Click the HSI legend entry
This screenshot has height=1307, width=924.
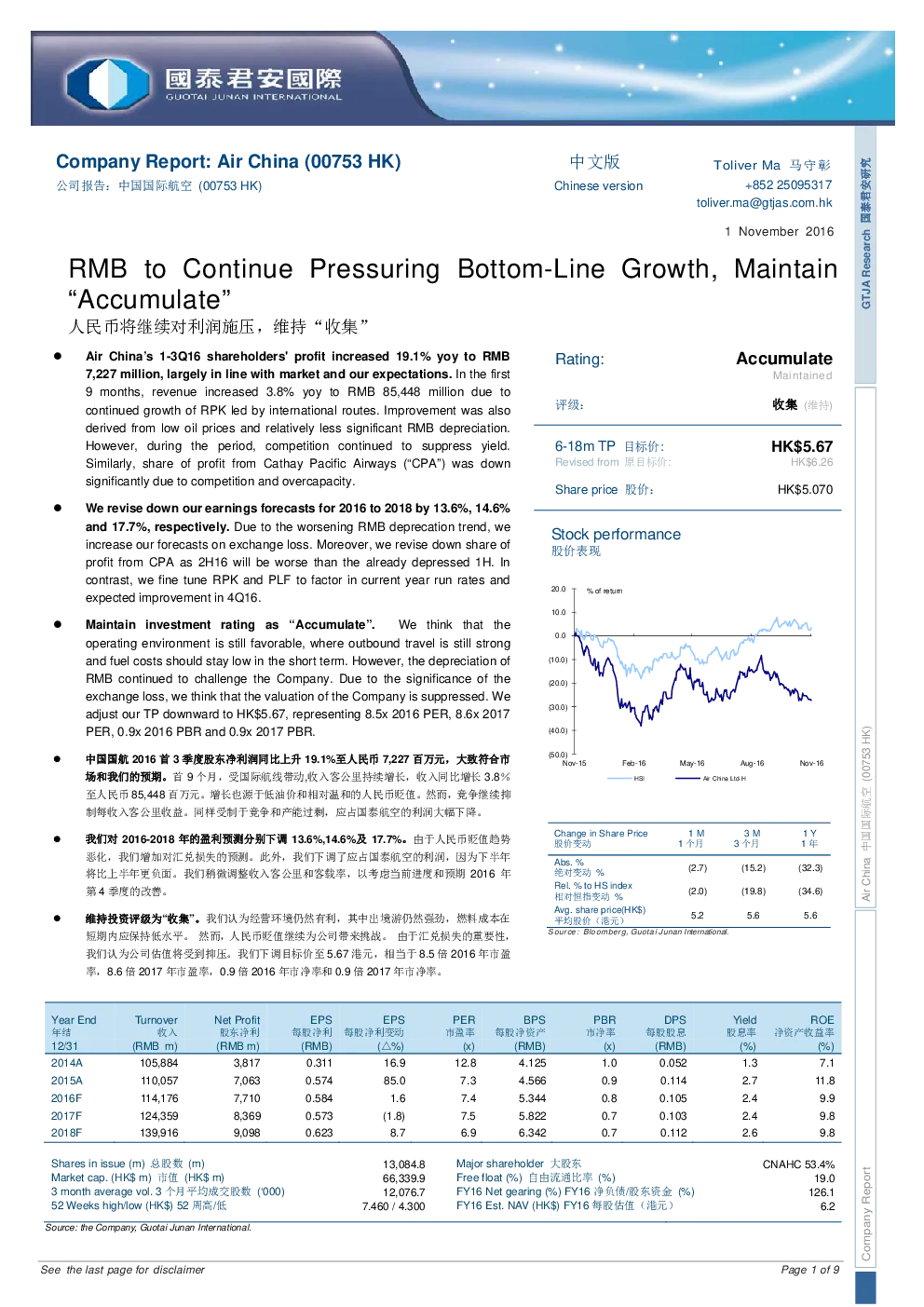(x=628, y=779)
